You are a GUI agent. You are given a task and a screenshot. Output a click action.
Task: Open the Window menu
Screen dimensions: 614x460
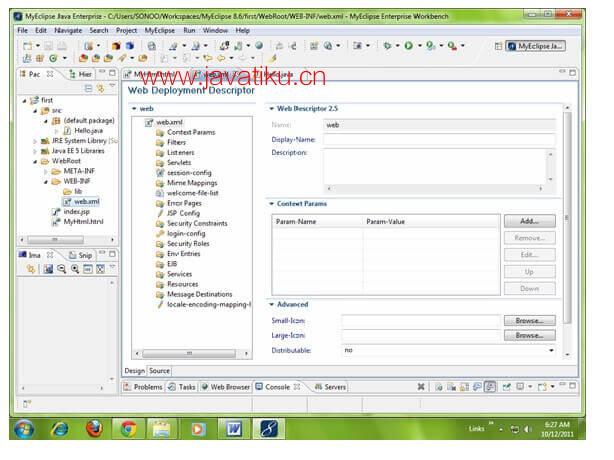215,31
